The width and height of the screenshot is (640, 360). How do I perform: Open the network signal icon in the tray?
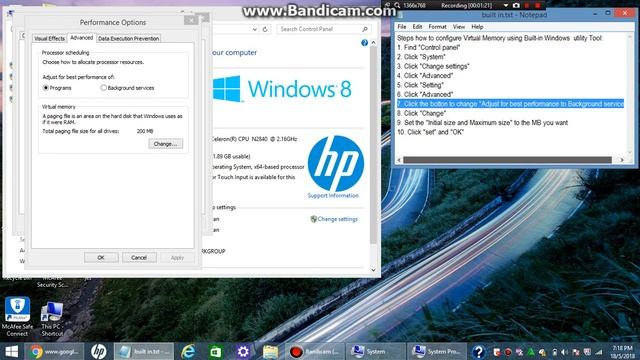599,352
